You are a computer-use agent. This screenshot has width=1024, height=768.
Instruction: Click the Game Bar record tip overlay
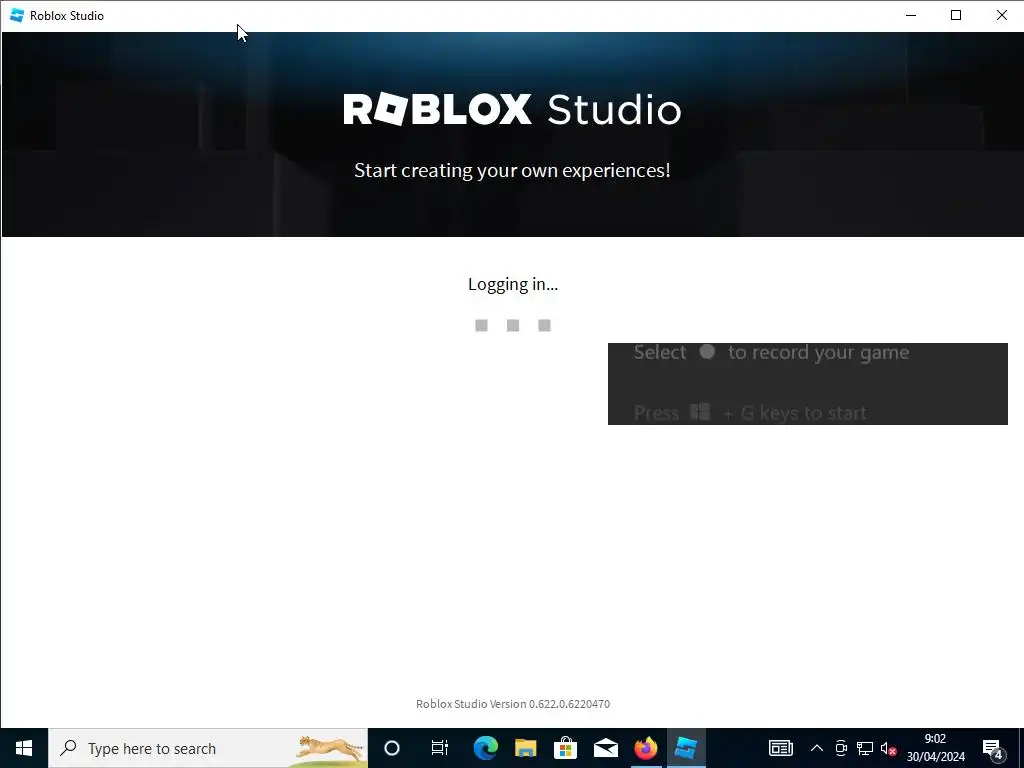[x=808, y=384]
